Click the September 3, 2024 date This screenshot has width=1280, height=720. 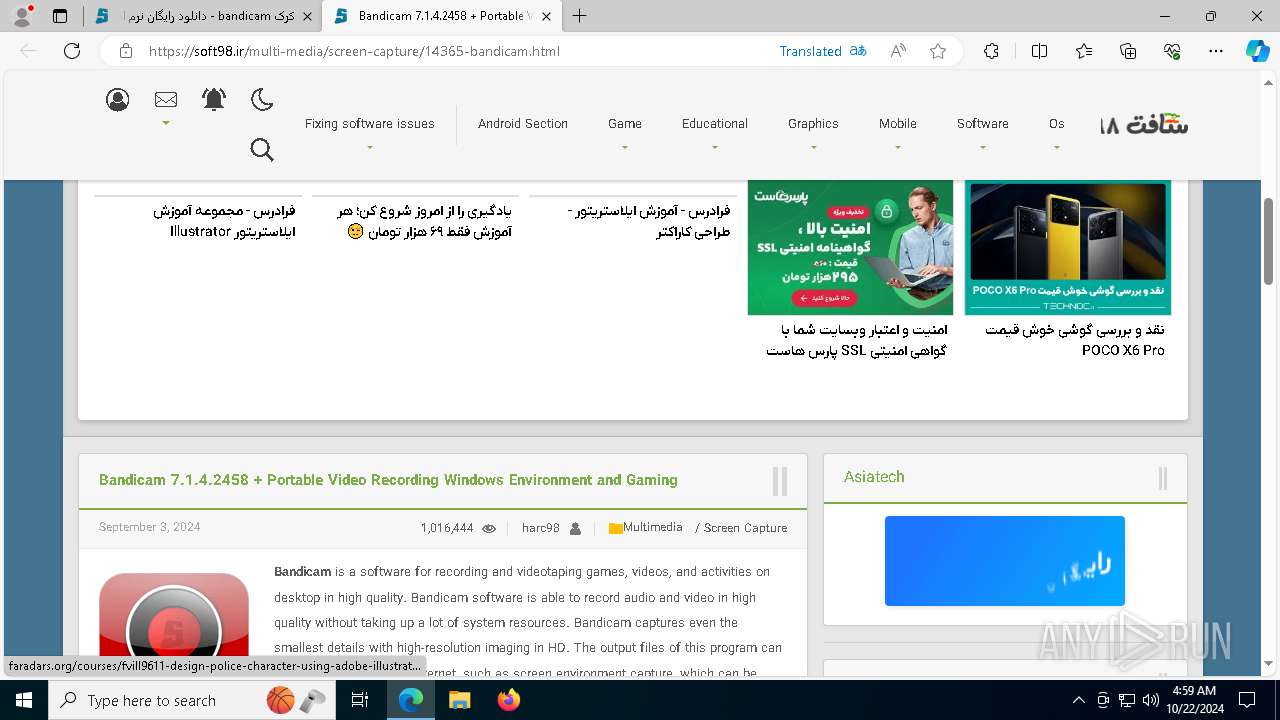tap(150, 527)
